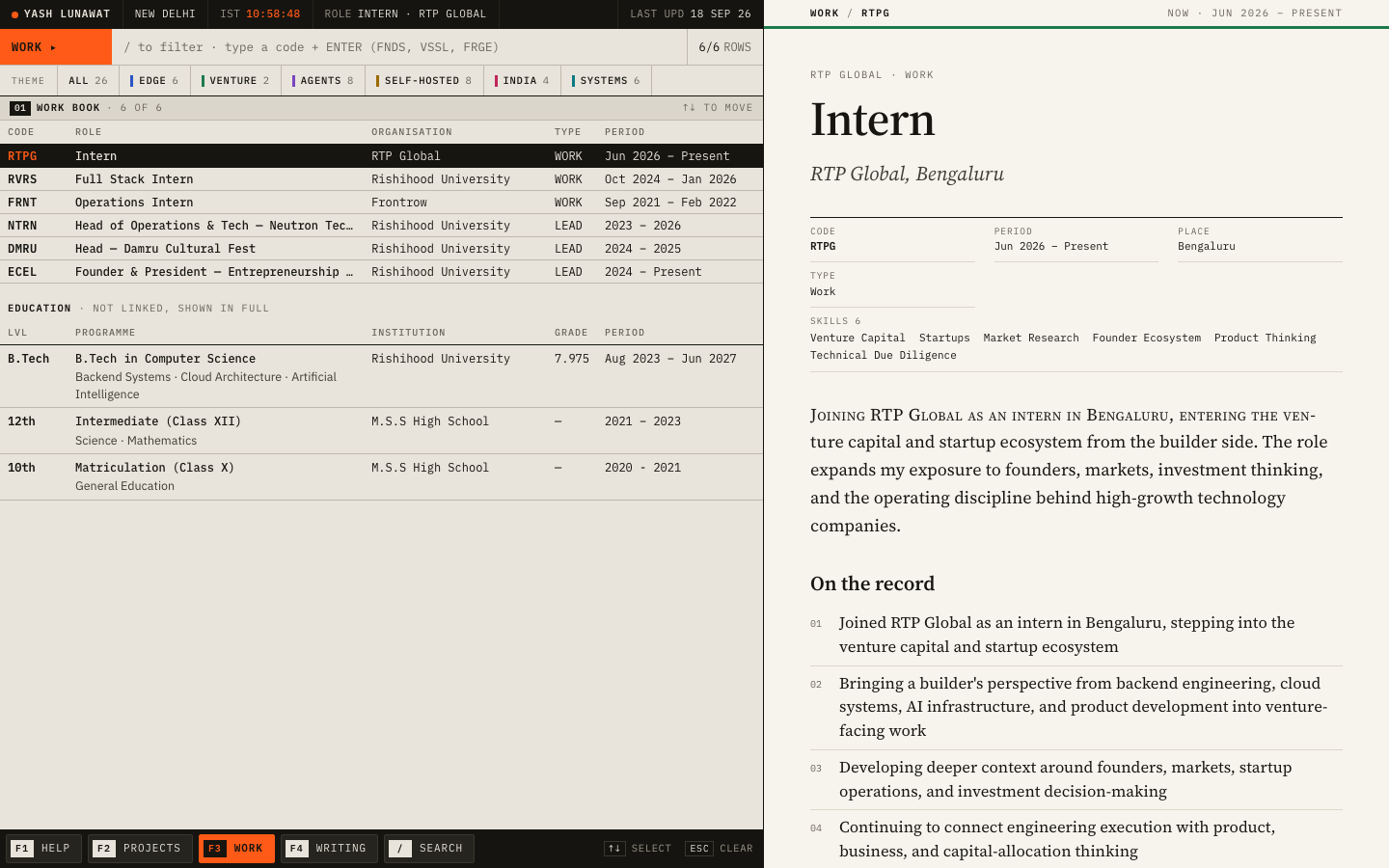Click the PERIOD column header in Work Book
The height and width of the screenshot is (868, 1389).
click(x=625, y=132)
